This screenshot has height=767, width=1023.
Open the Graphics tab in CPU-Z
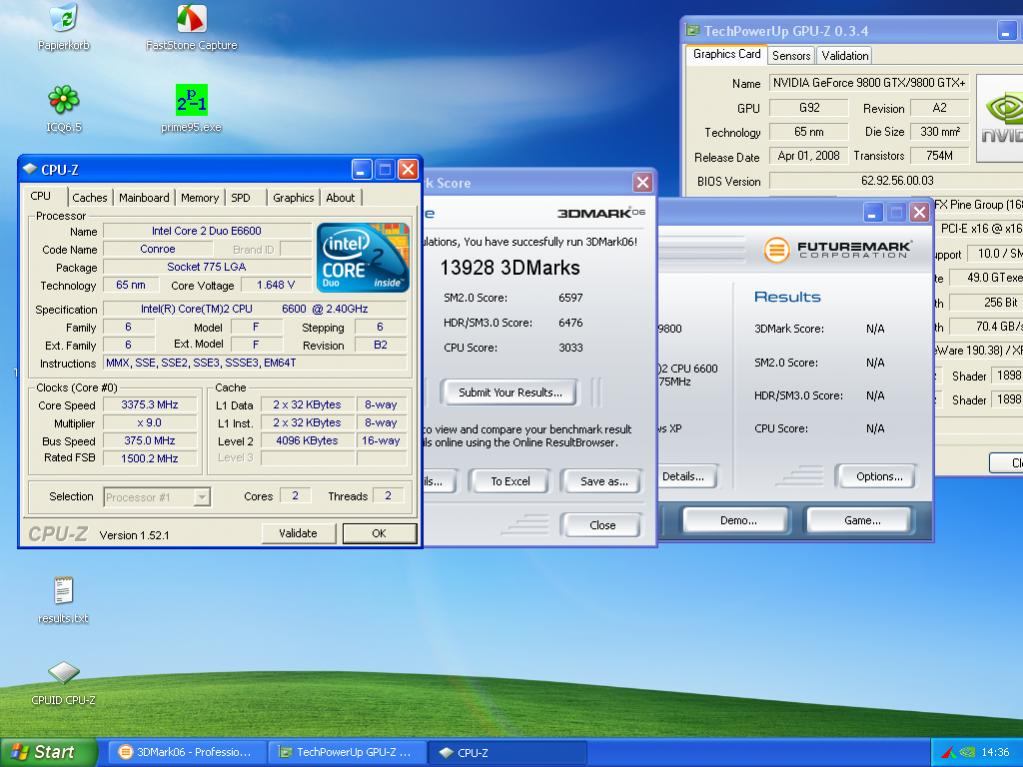click(x=293, y=198)
